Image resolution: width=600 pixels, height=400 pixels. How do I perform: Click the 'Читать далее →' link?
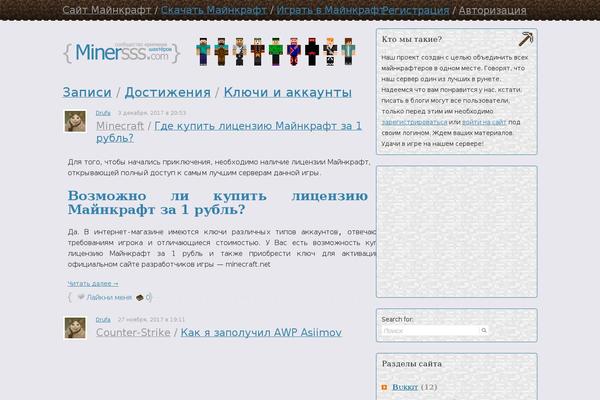(x=93, y=284)
